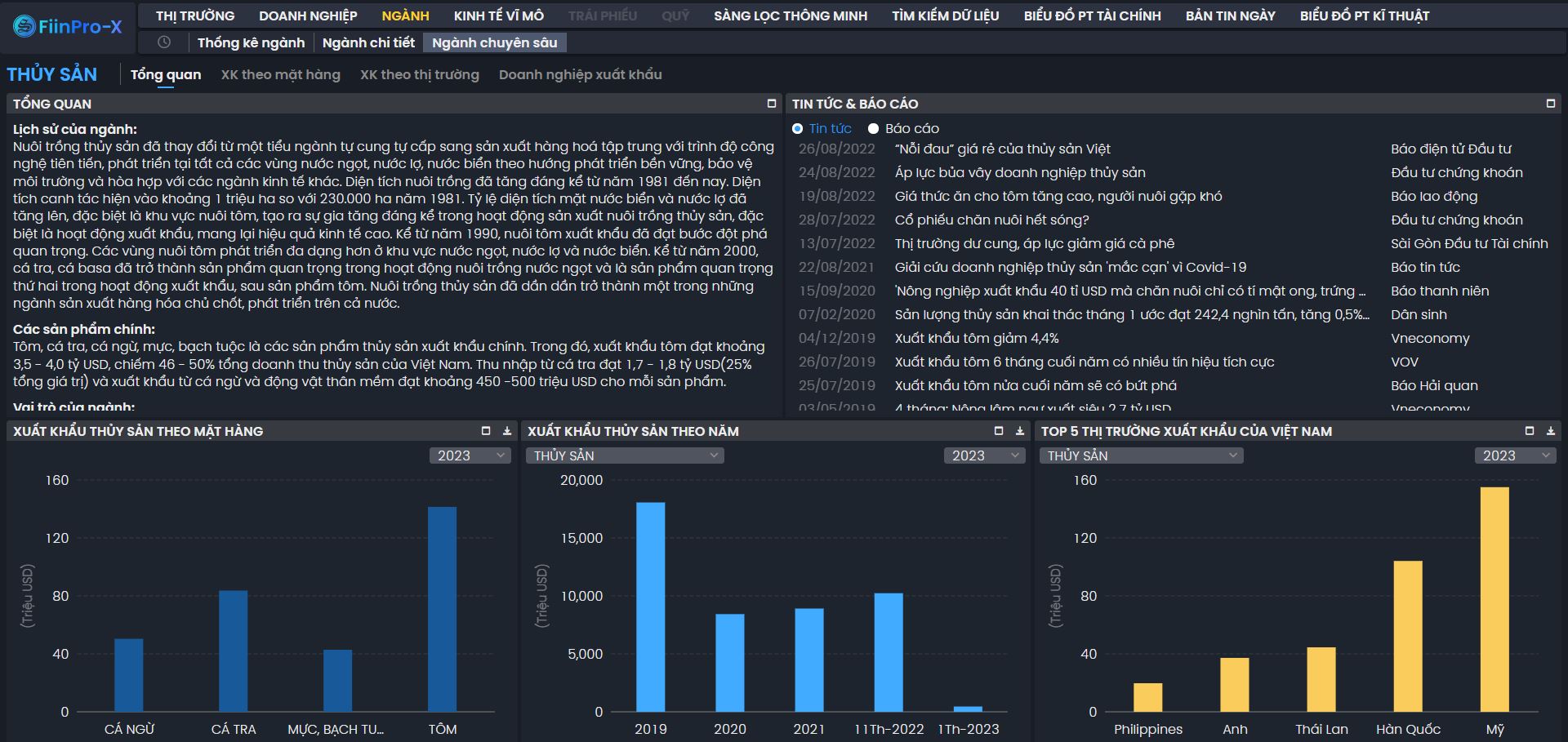Open Thủy sản dropdown in theo năm chart
This screenshot has width=1568, height=742.
(x=625, y=455)
